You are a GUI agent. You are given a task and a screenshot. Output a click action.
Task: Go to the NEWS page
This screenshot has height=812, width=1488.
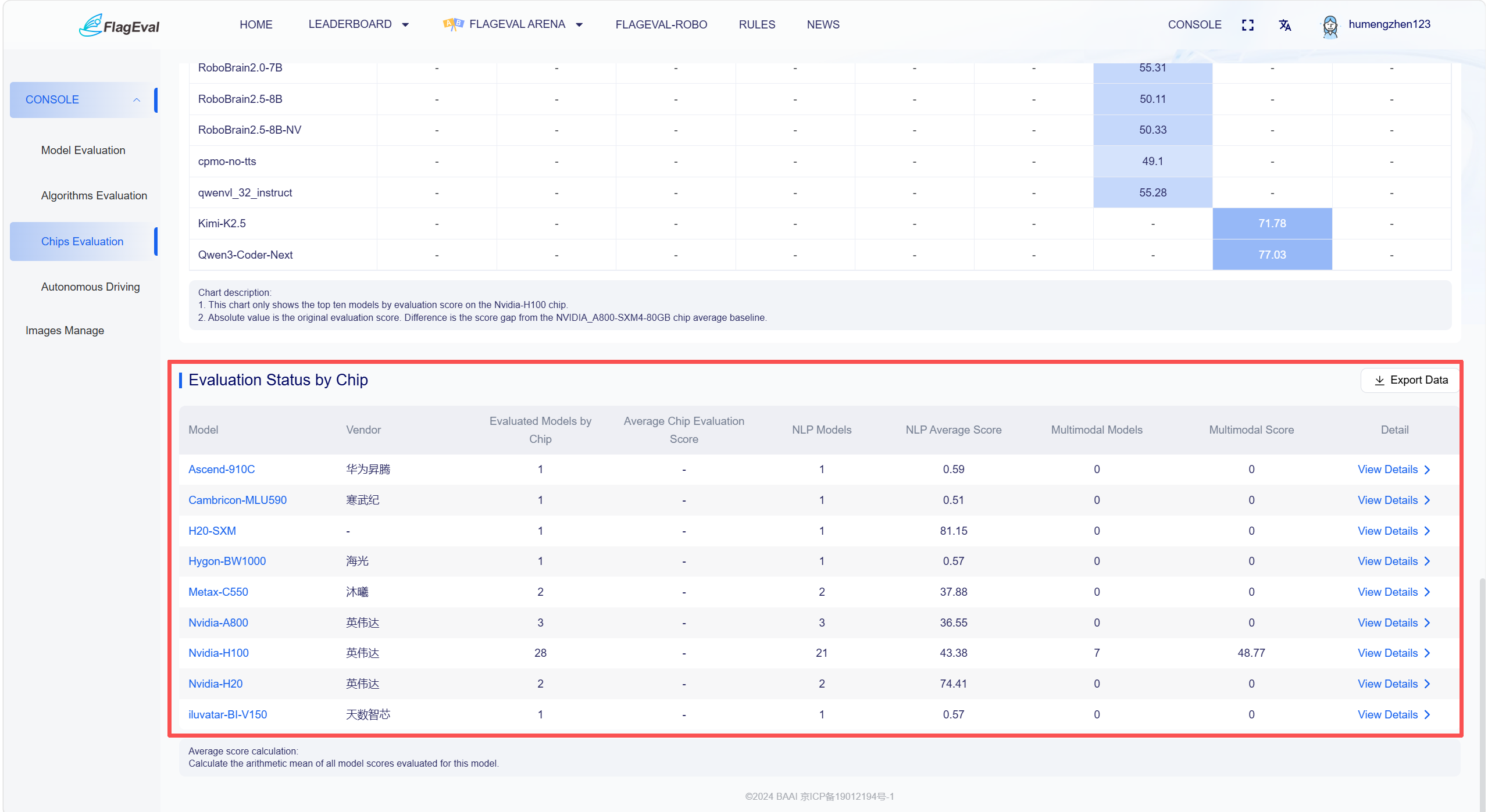[x=823, y=24]
